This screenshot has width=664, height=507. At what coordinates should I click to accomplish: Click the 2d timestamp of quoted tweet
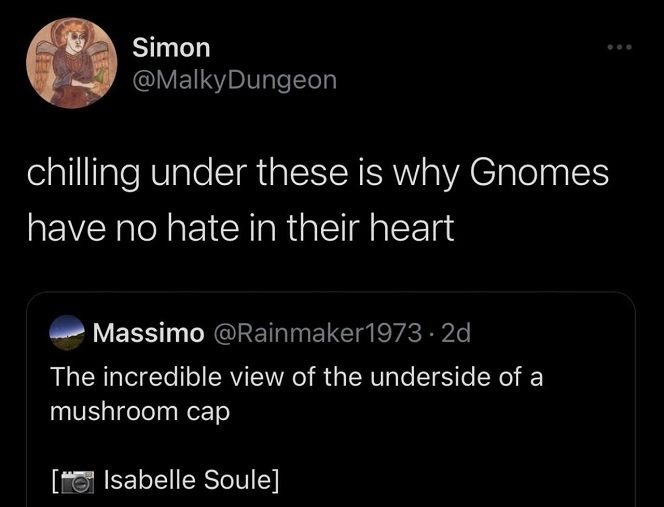(x=455, y=333)
